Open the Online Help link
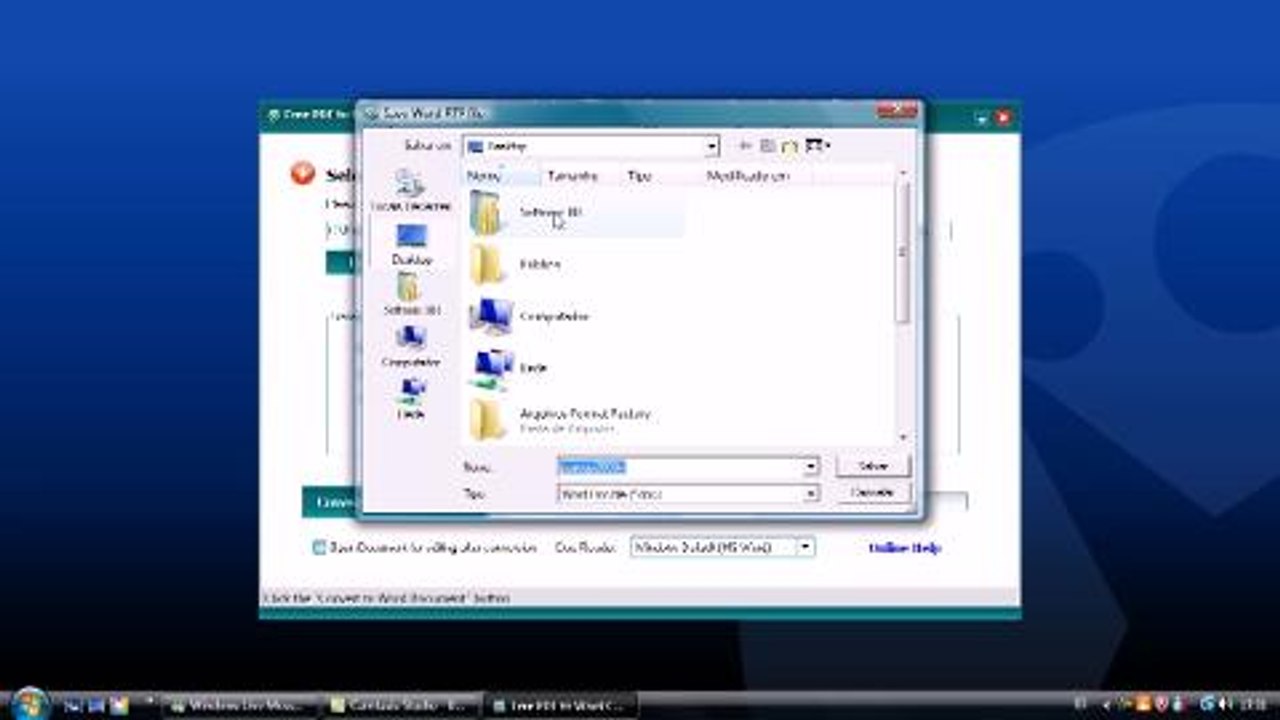 tap(905, 548)
